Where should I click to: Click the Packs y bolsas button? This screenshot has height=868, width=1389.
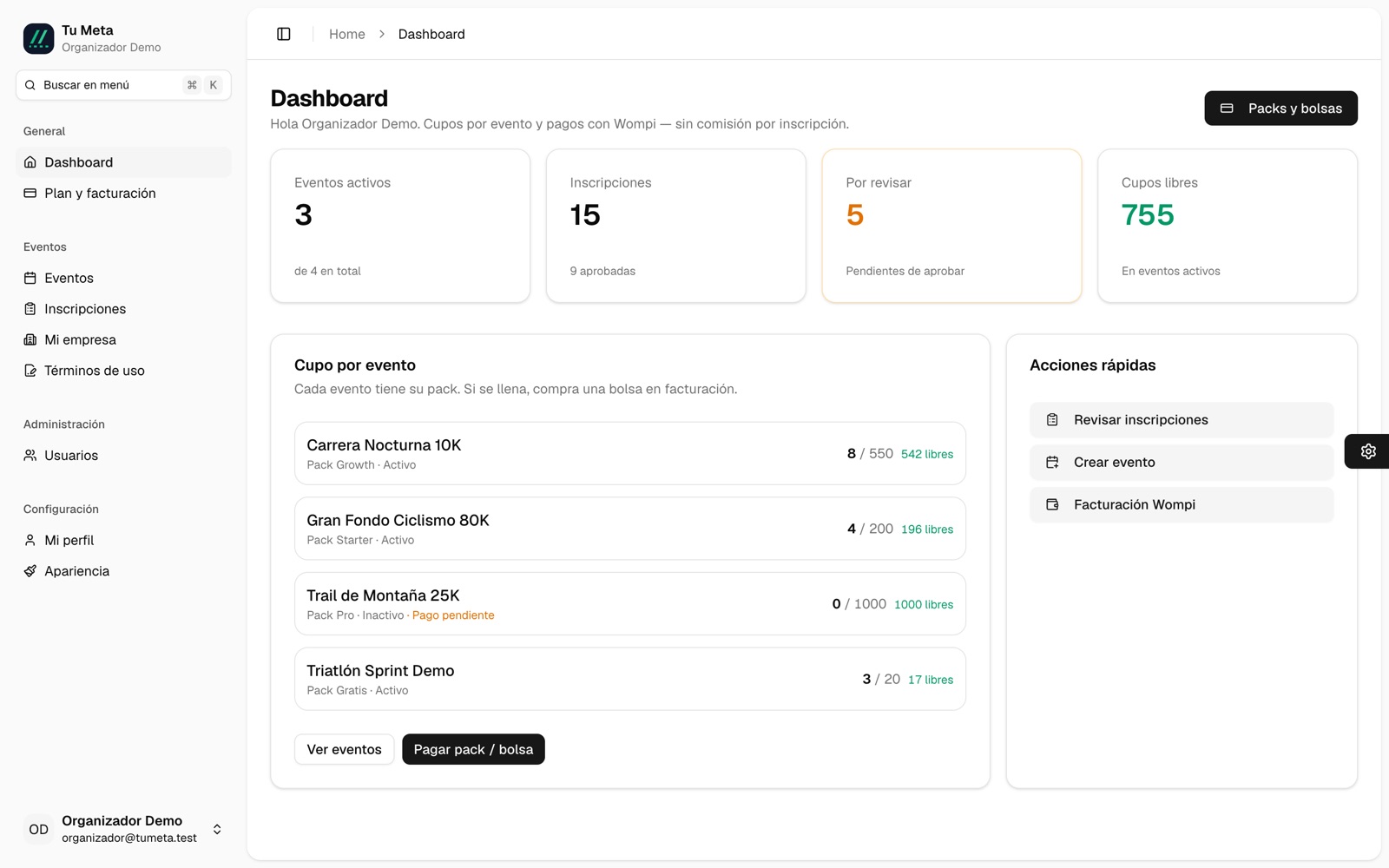[1280, 108]
